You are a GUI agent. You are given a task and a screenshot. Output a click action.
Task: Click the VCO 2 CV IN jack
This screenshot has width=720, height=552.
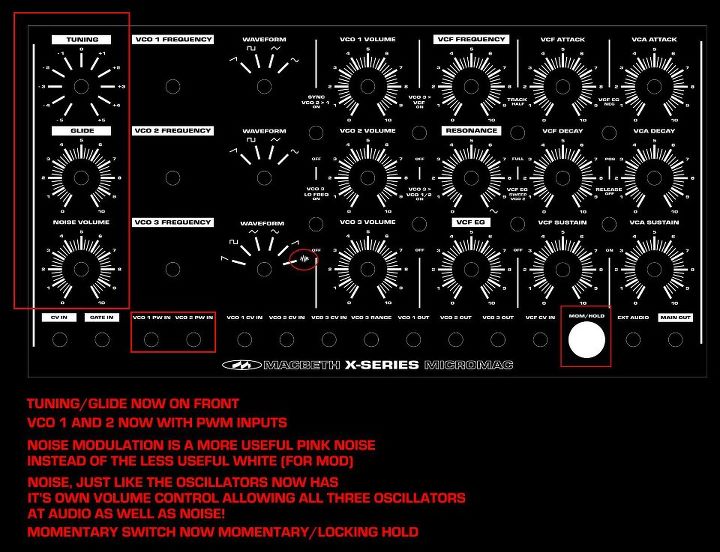click(287, 339)
